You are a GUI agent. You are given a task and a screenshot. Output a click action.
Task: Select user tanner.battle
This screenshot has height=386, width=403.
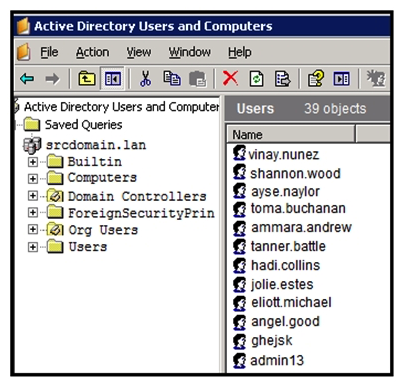click(288, 246)
